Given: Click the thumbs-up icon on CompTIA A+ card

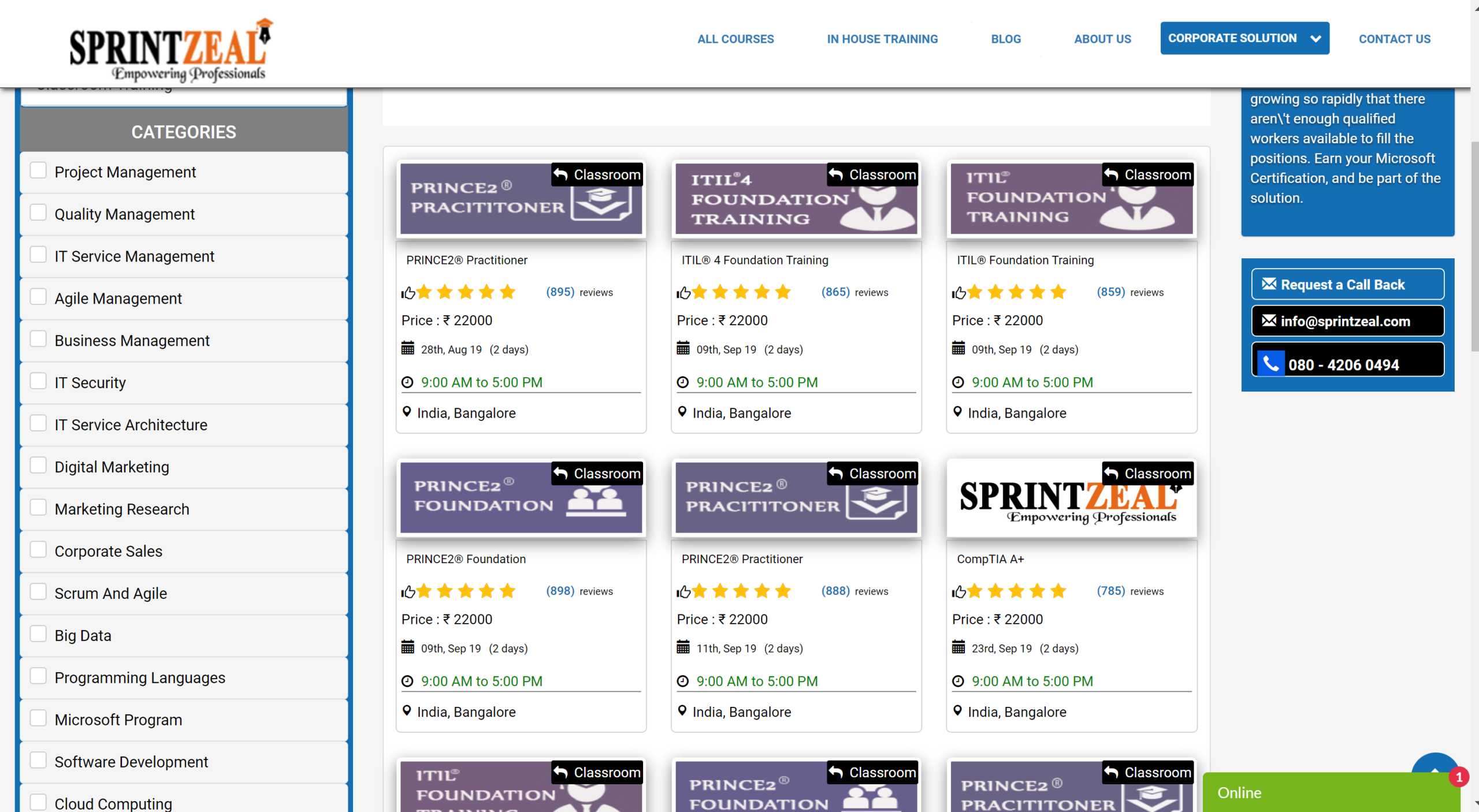Looking at the screenshot, I should 959,592.
